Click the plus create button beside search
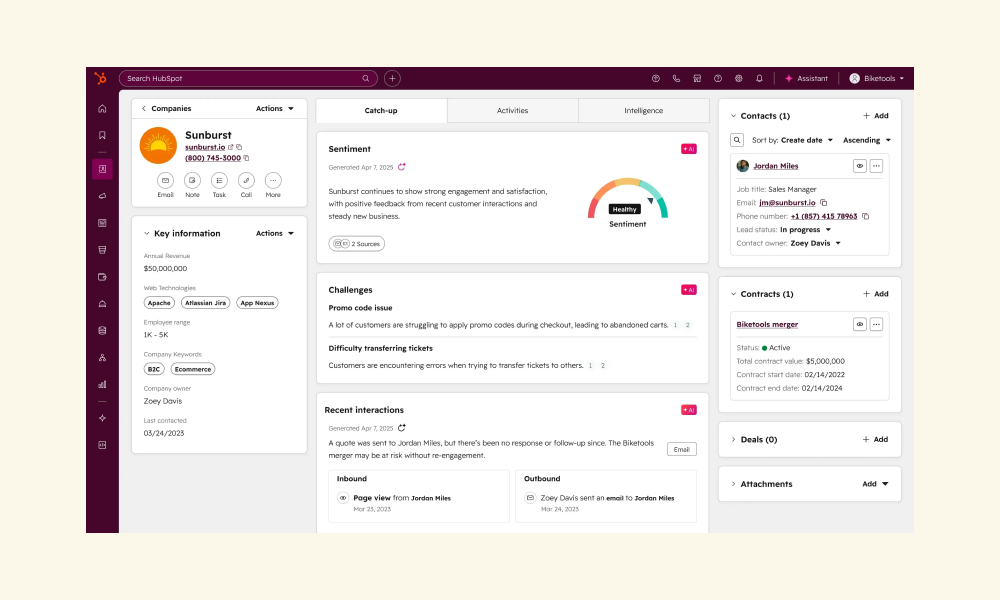Viewport: 1000px width, 600px height. click(392, 78)
